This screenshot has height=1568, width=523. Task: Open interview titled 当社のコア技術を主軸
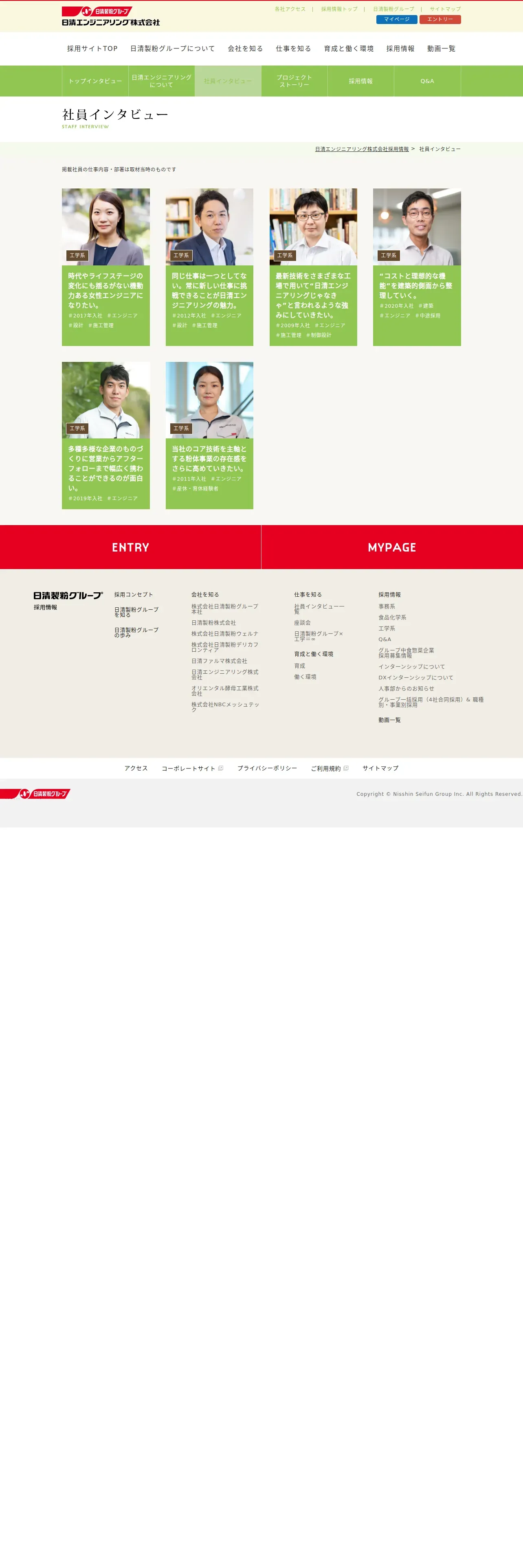(x=209, y=458)
